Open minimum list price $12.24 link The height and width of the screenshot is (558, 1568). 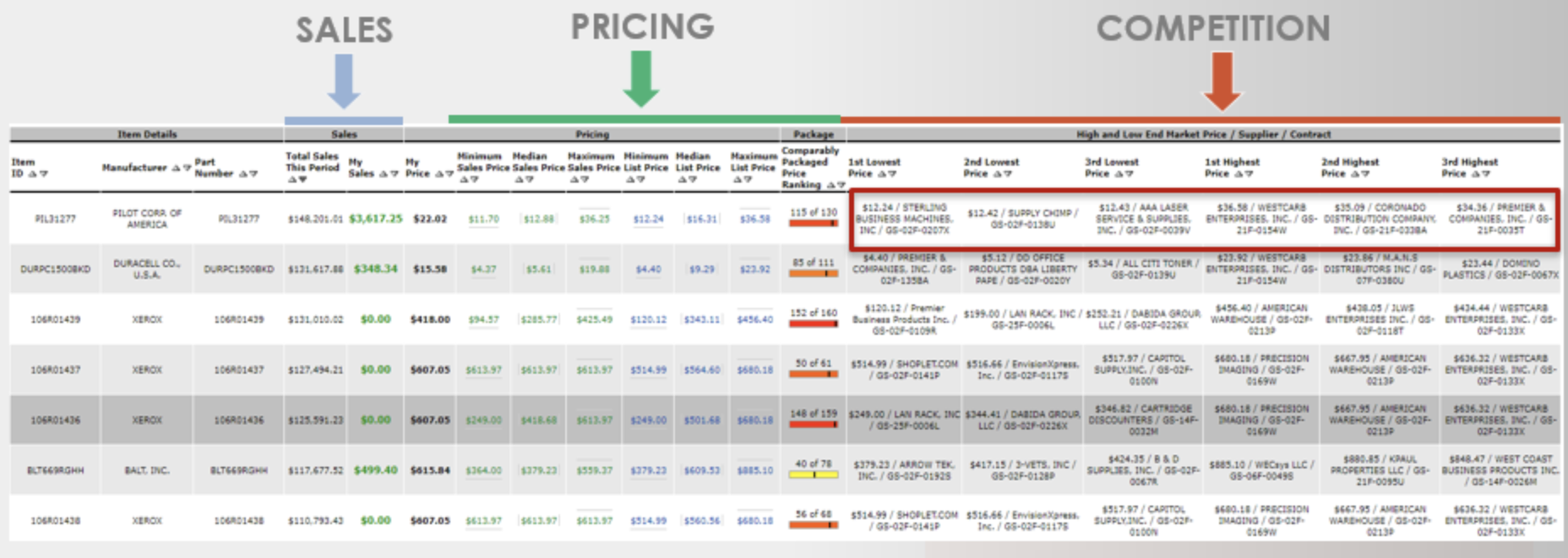(649, 219)
